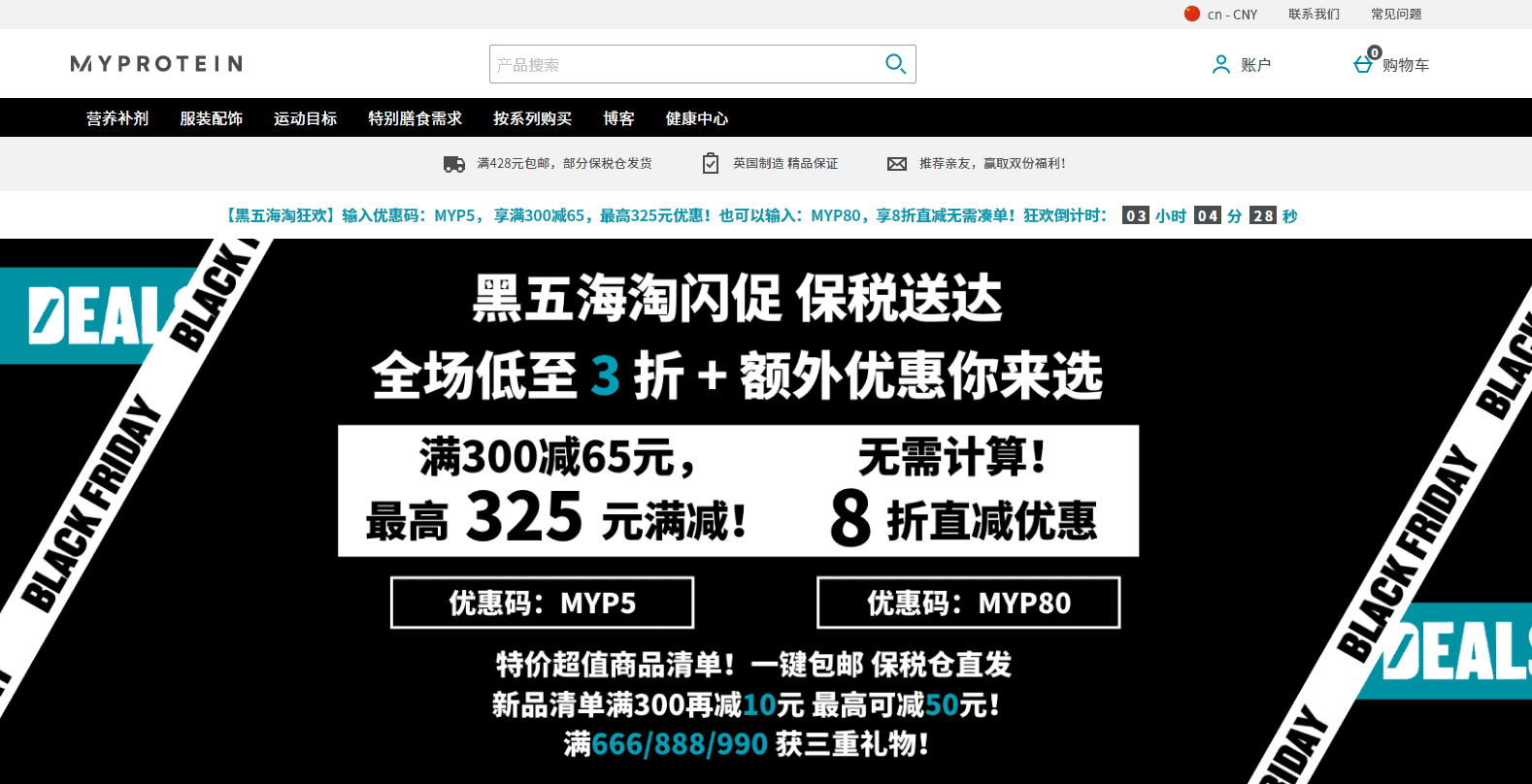Image resolution: width=1532 pixels, height=784 pixels.
Task: Click the account person icon
Action: coord(1220,65)
